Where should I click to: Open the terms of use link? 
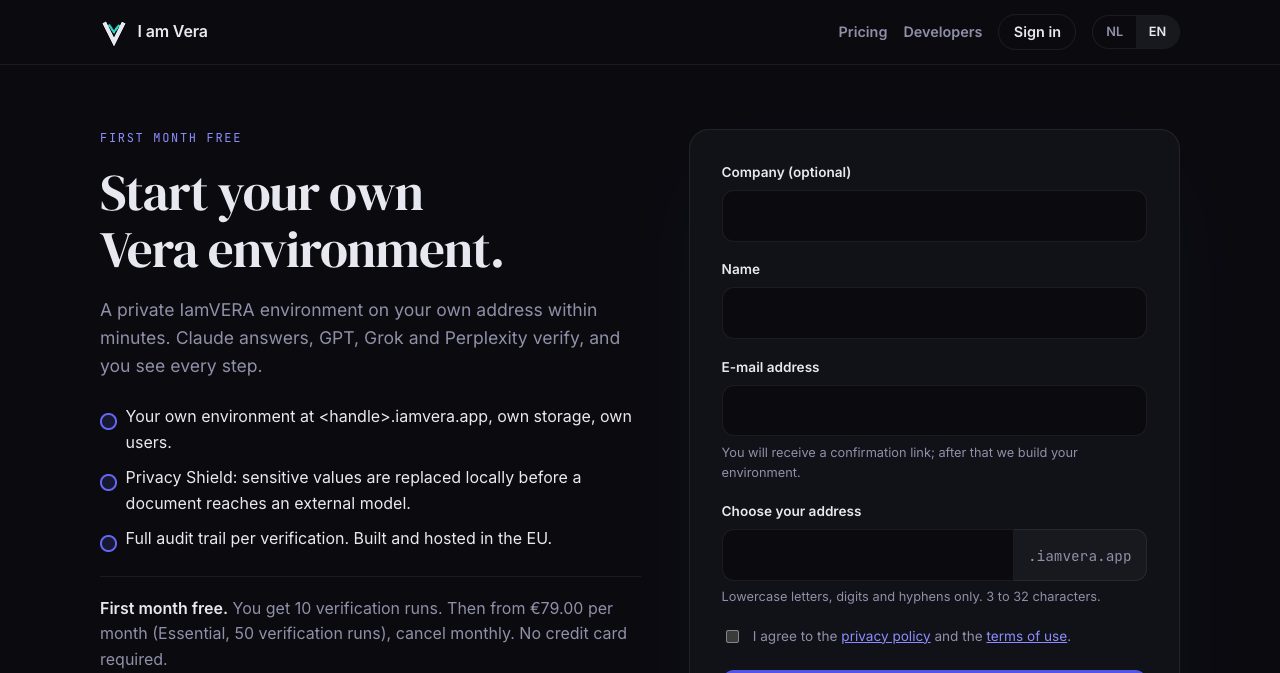1026,636
